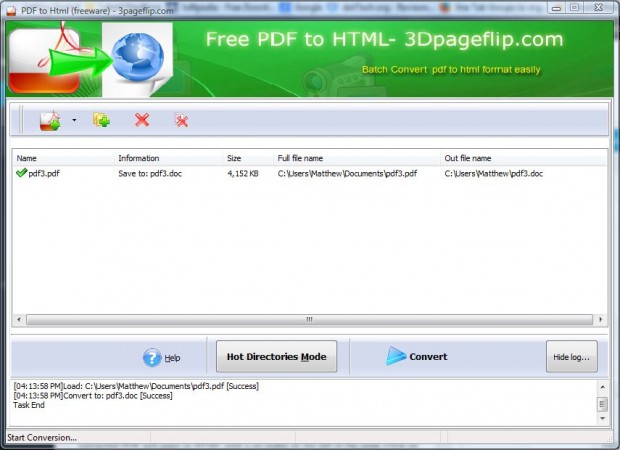Click the clear all files icon

point(181,120)
